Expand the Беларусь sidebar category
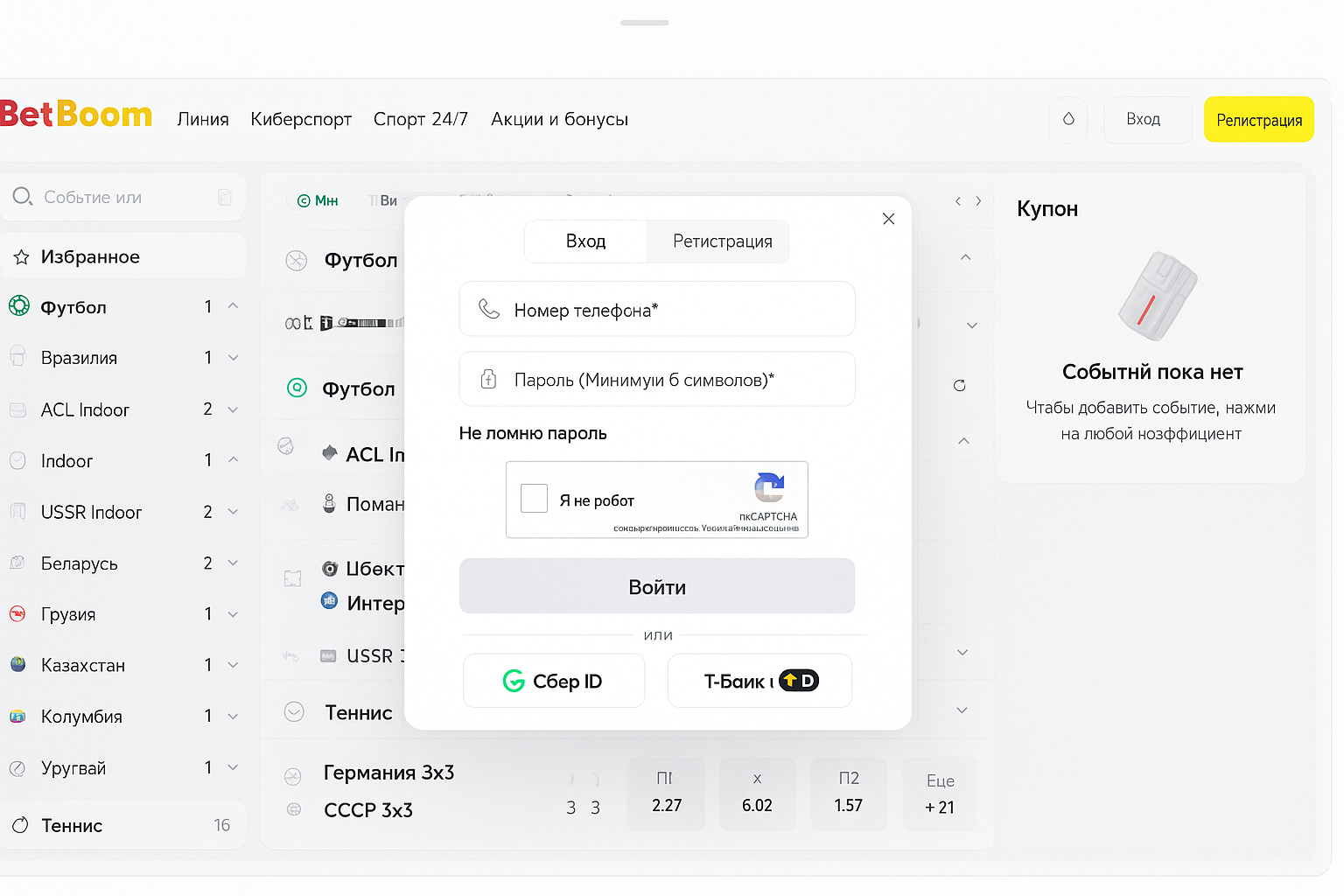Viewport: 1344px width, 896px height. coord(233,563)
